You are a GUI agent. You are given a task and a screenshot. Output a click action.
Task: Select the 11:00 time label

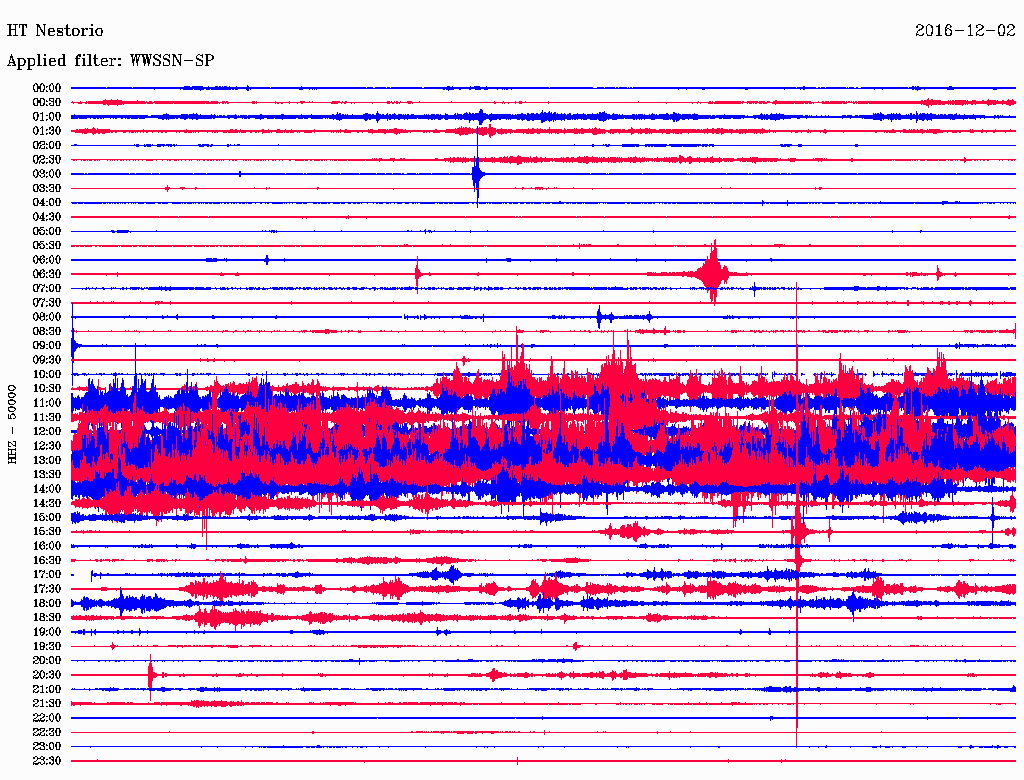pos(47,402)
